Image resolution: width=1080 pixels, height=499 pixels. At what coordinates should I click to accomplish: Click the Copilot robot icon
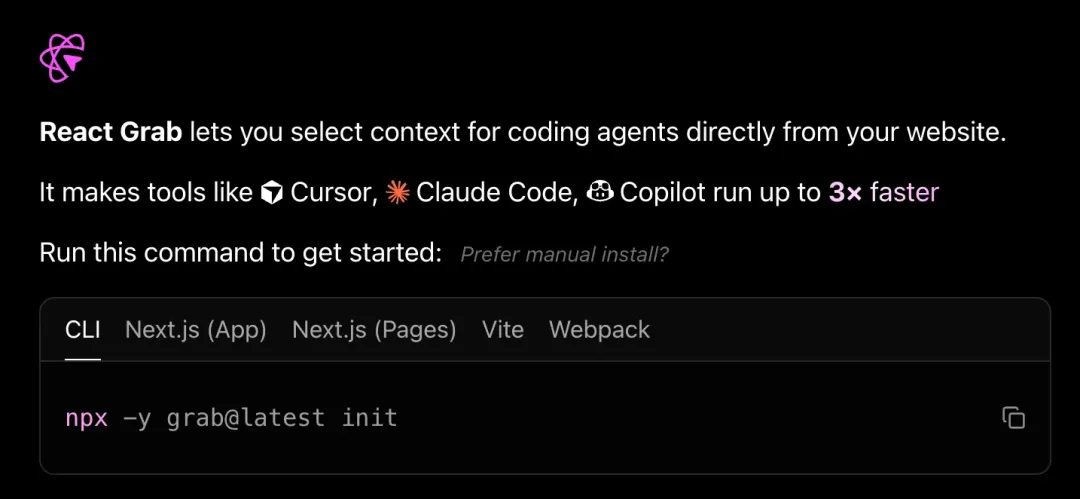(x=600, y=193)
